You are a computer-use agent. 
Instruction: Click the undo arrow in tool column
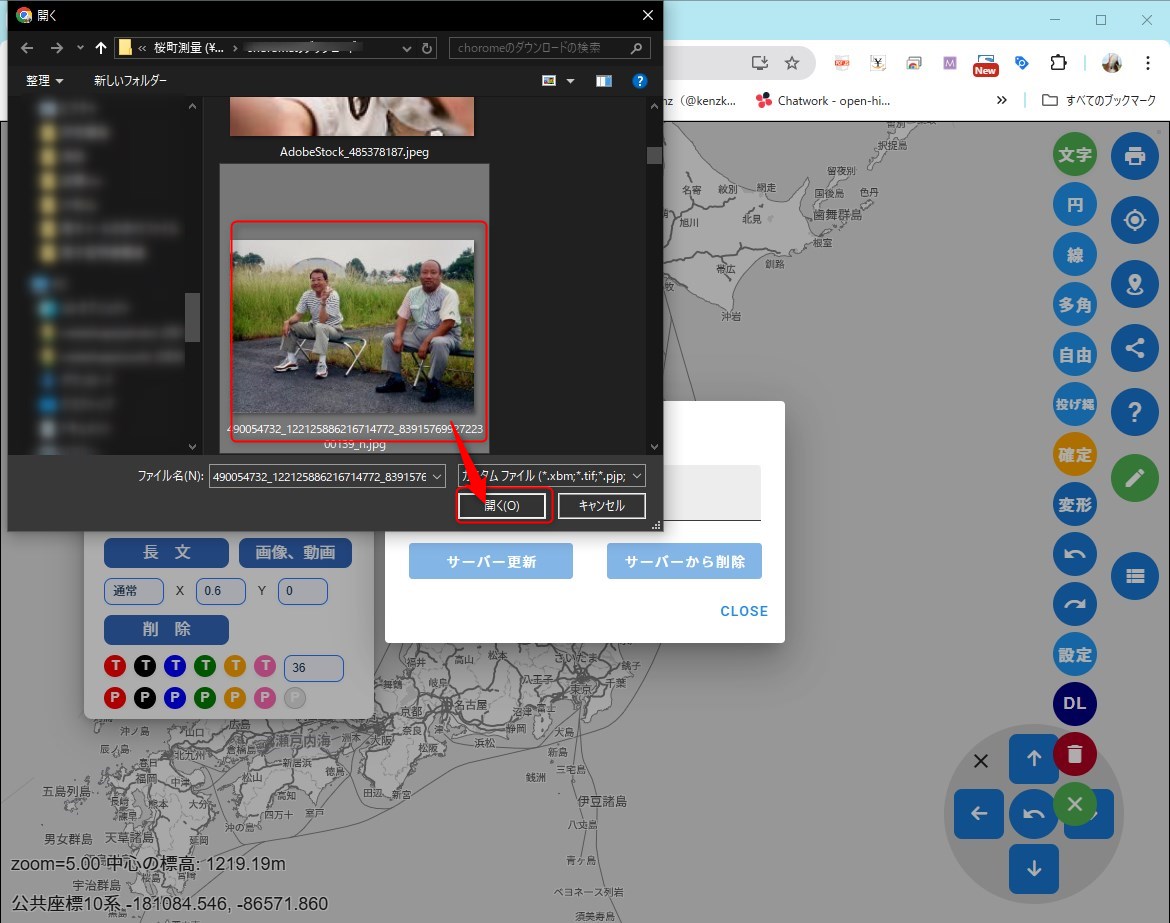pos(1075,555)
